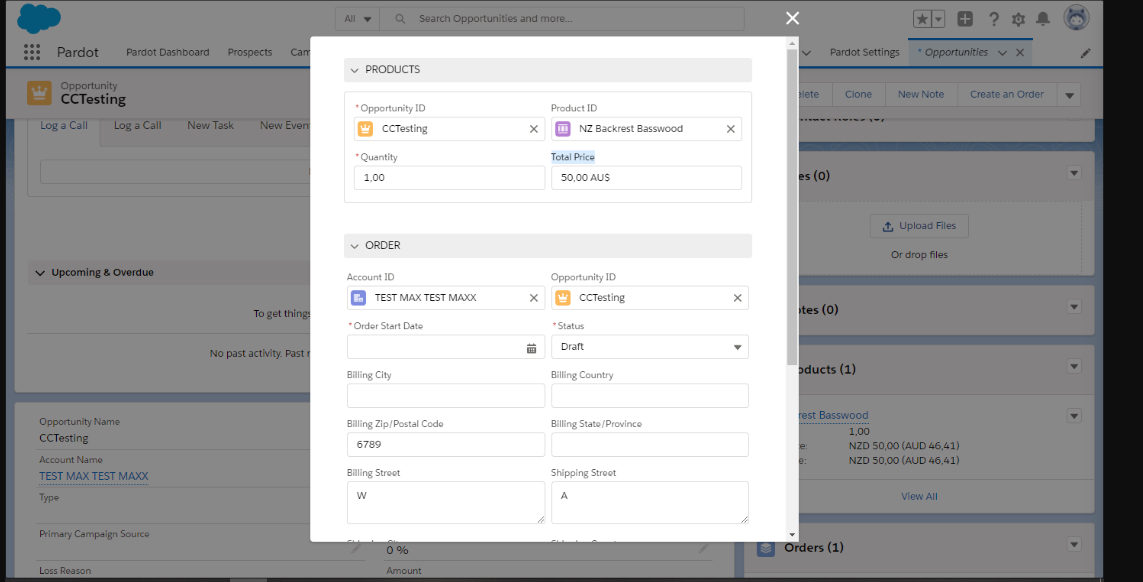Collapse the ORDER section
Screen dimensions: 1143x582
[355, 246]
